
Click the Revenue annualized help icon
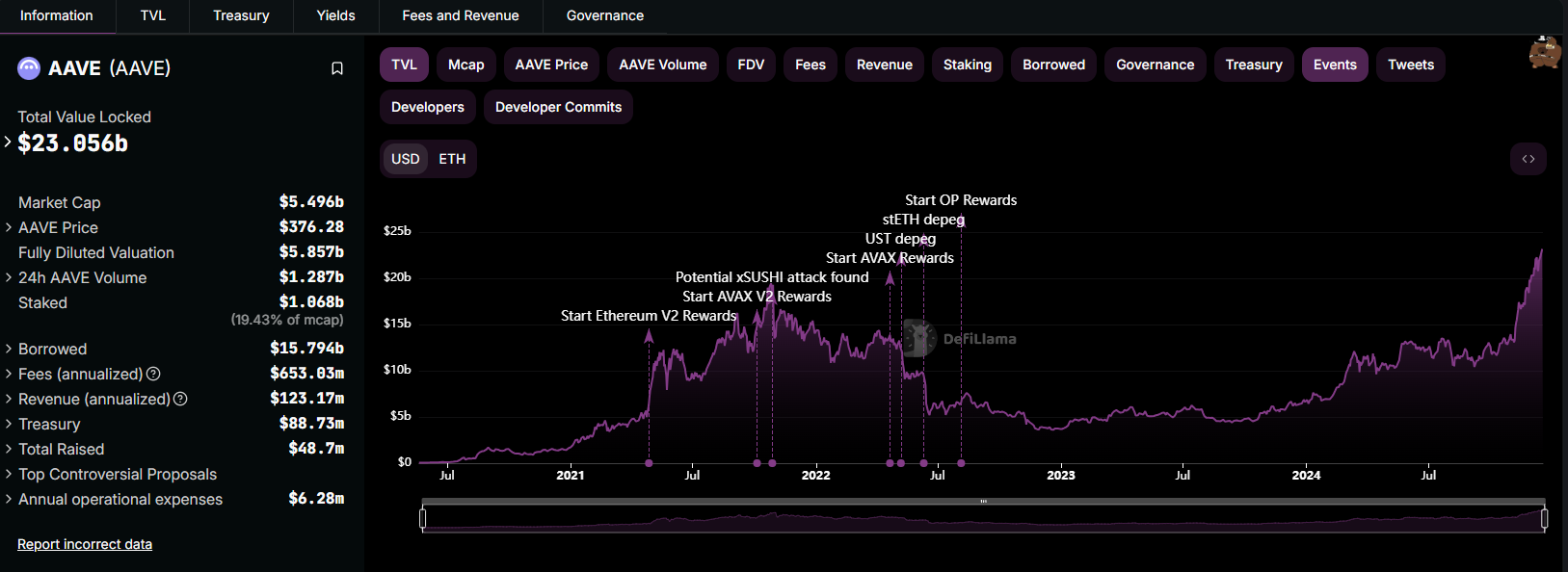click(x=180, y=399)
